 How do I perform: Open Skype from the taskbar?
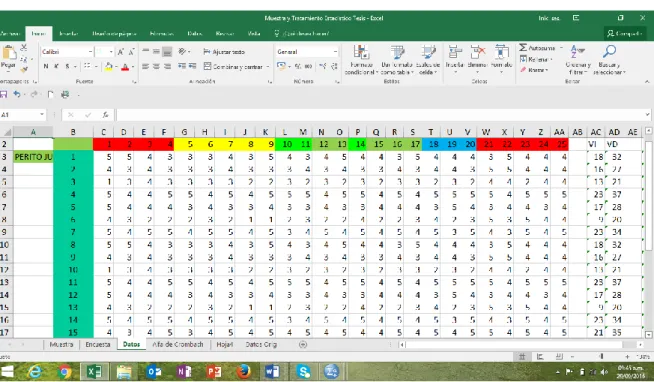[x=303, y=372]
